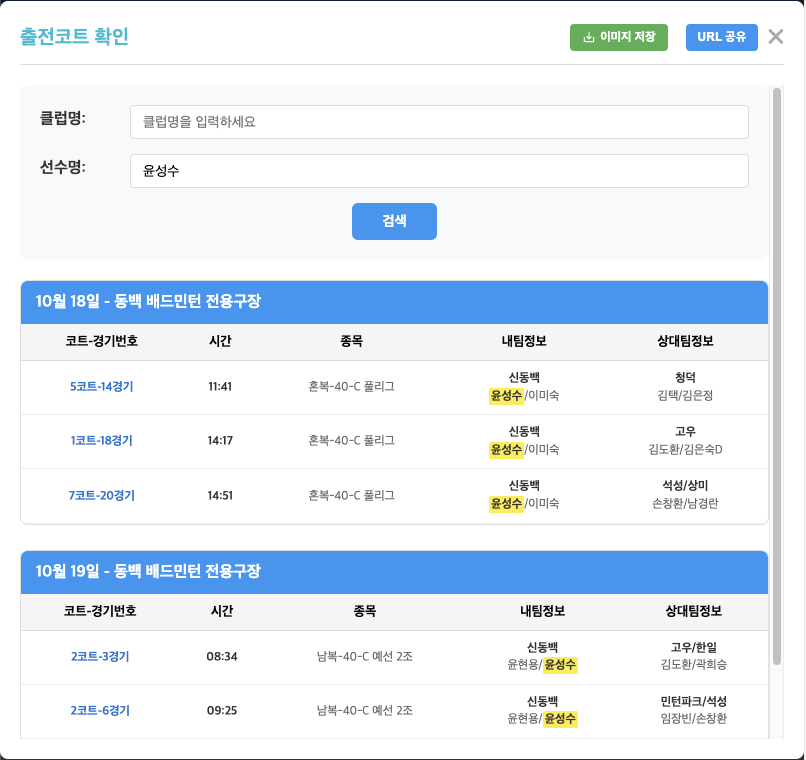806x760 pixels.
Task: Click opponent 김도환/김은숙D in the 14:17 row
Action: pyautogui.click(x=685, y=450)
